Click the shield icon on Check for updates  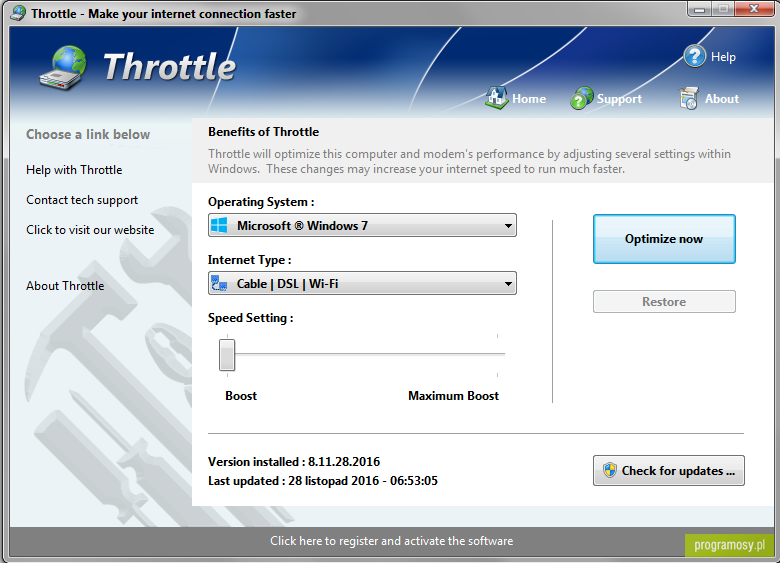[x=609, y=470]
